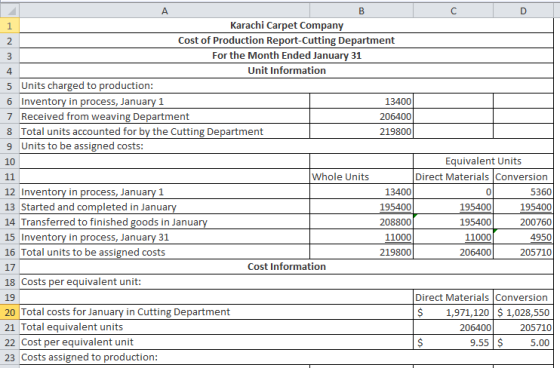Click 'Units charged to production:' cell
560x368 pixels.
tap(286, 86)
